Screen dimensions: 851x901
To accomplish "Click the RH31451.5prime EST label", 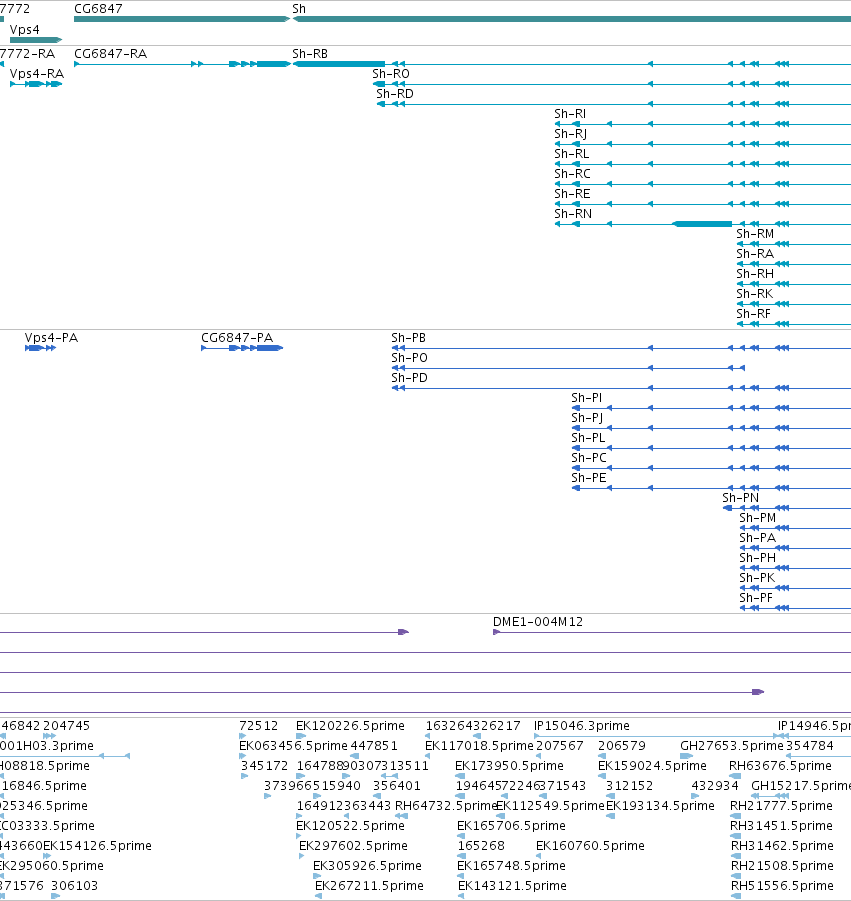I will coord(781,826).
